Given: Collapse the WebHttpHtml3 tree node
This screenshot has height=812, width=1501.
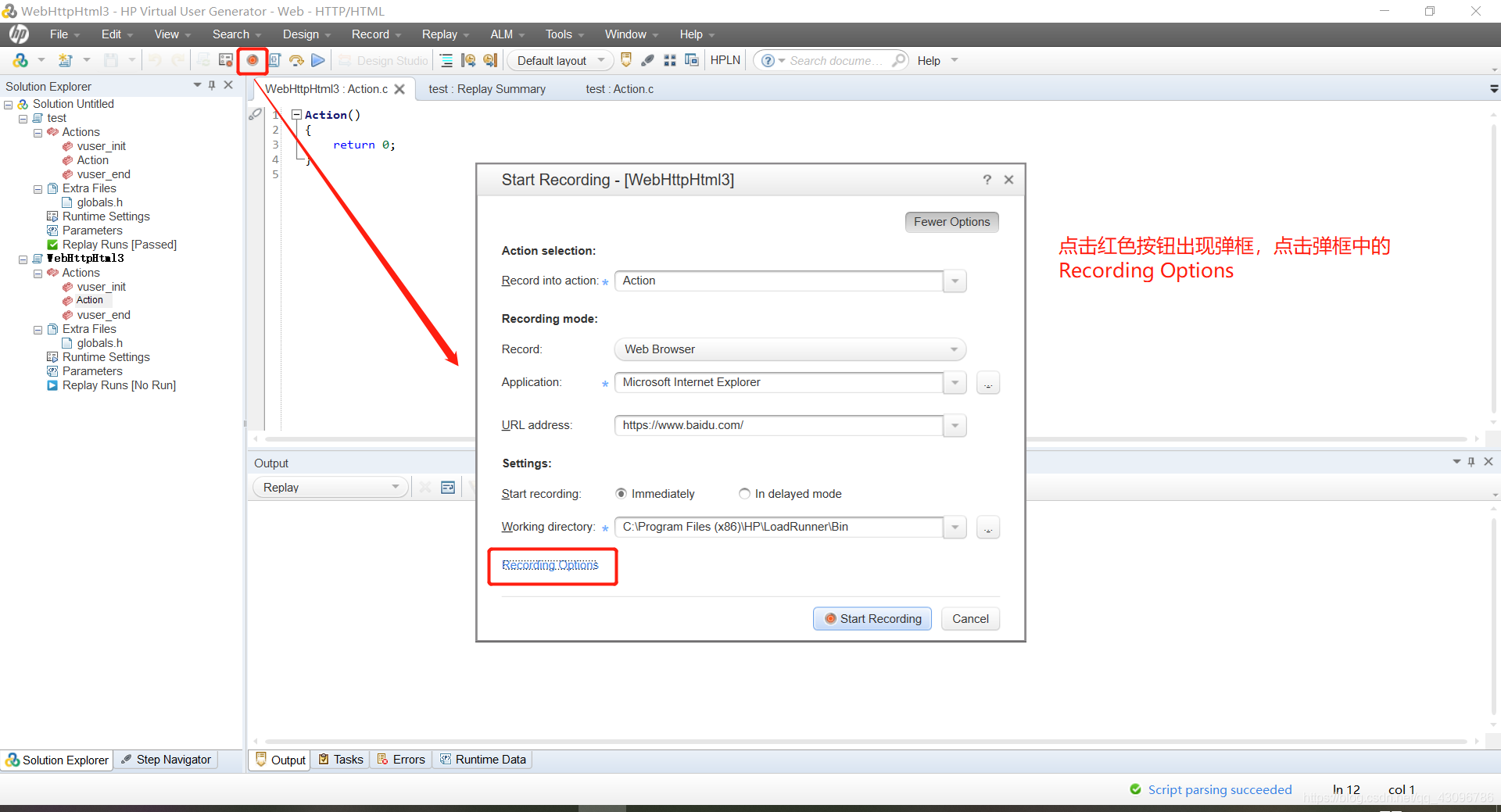Looking at the screenshot, I should pos(23,259).
